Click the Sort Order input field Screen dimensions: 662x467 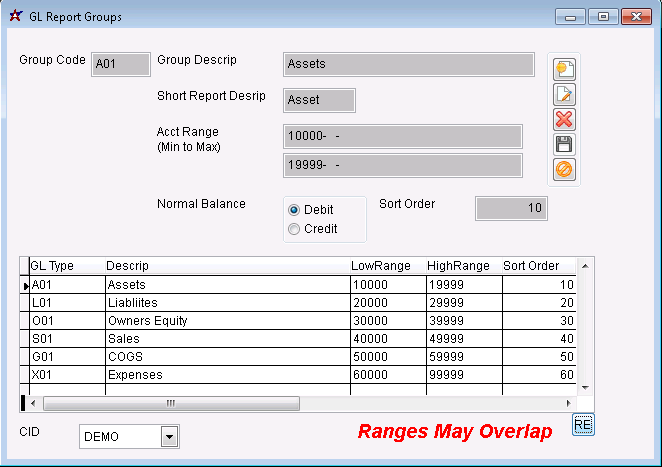point(510,208)
